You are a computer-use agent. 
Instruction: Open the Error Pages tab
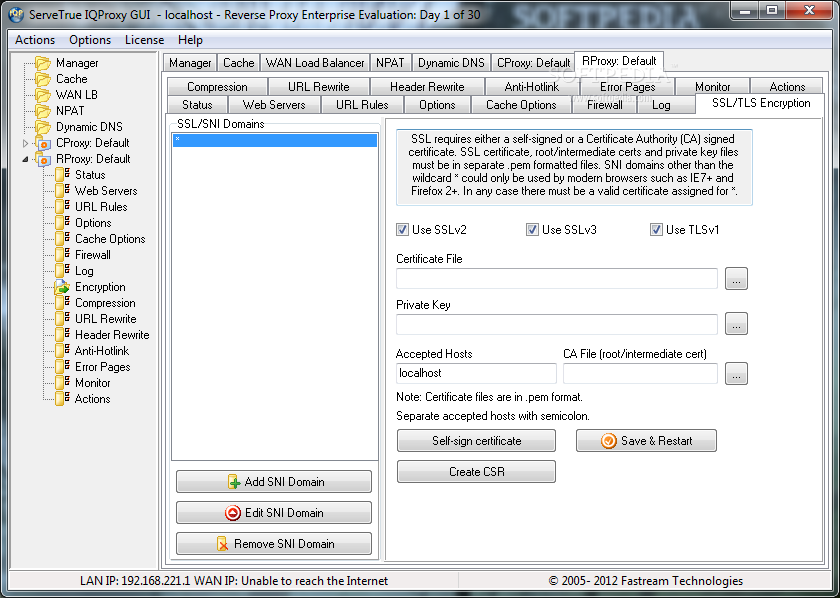click(627, 87)
